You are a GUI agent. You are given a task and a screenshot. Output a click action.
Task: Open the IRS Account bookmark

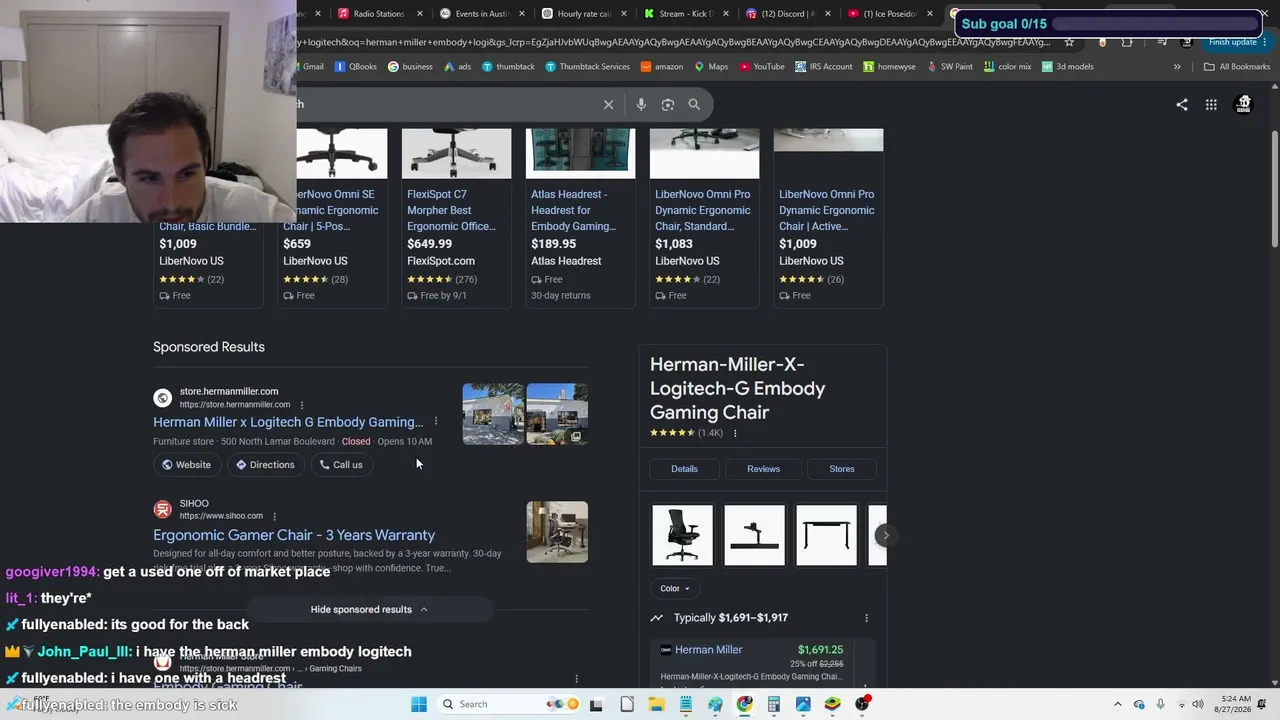pos(824,67)
